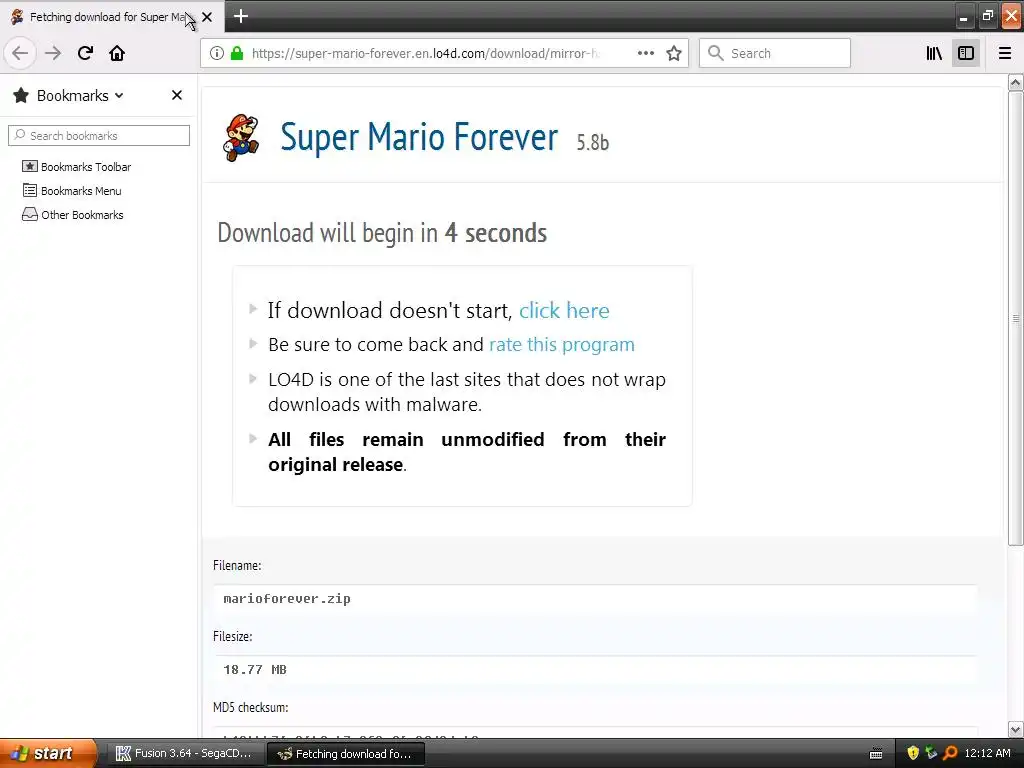Open the Windows start menu
1024x768 pixels.
point(48,753)
